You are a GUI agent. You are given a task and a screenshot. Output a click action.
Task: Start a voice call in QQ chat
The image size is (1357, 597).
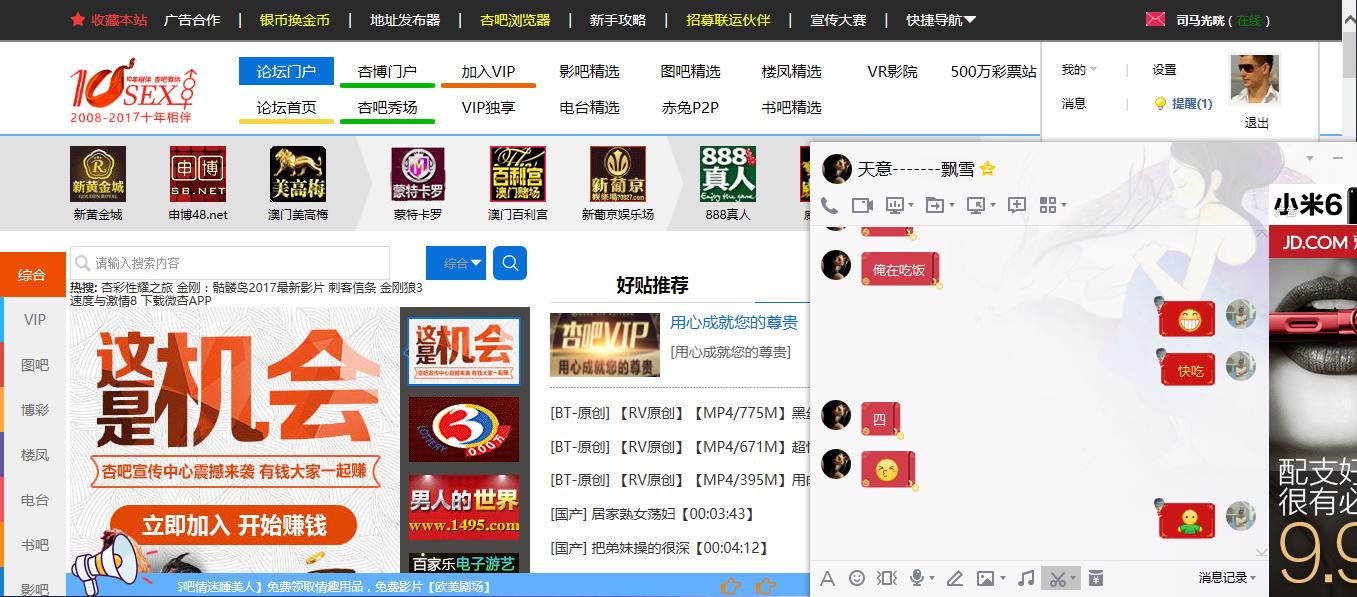coord(829,205)
